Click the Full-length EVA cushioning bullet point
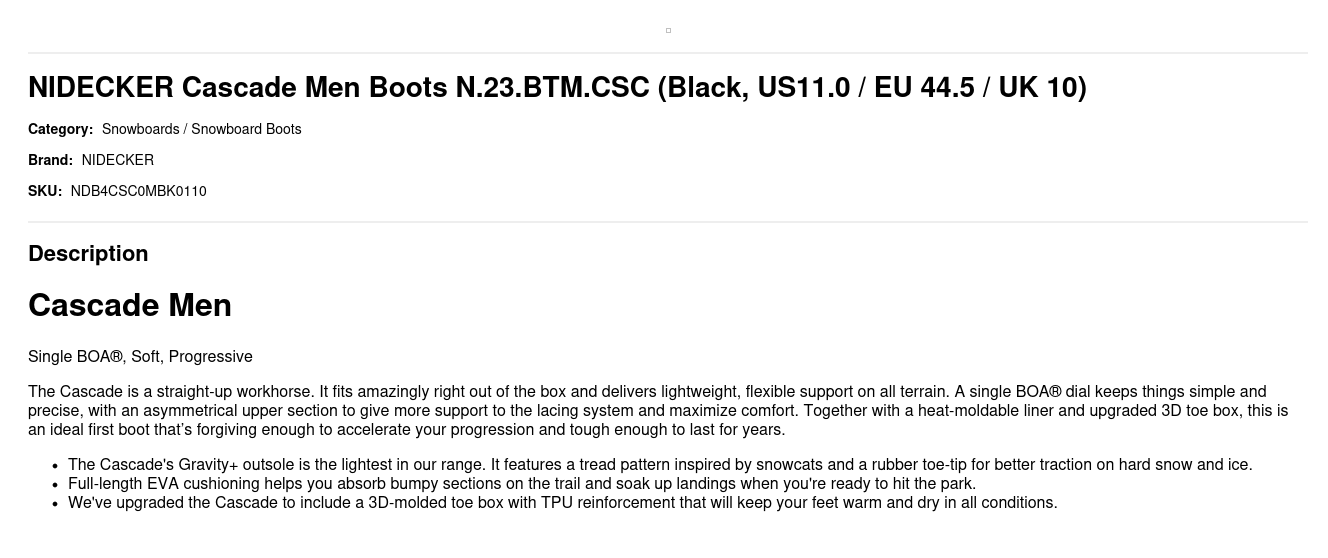The width and height of the screenshot is (1328, 558). (x=521, y=484)
